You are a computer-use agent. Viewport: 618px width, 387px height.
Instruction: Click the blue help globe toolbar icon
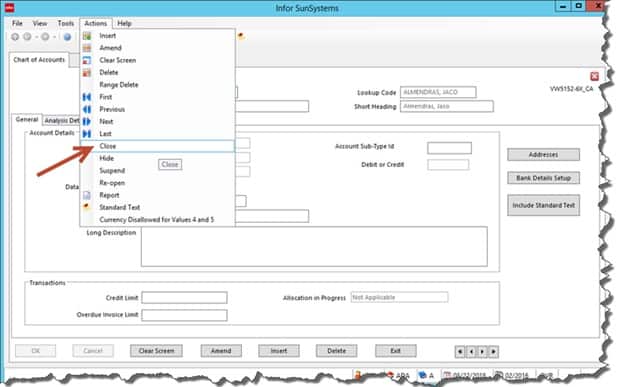(67, 37)
